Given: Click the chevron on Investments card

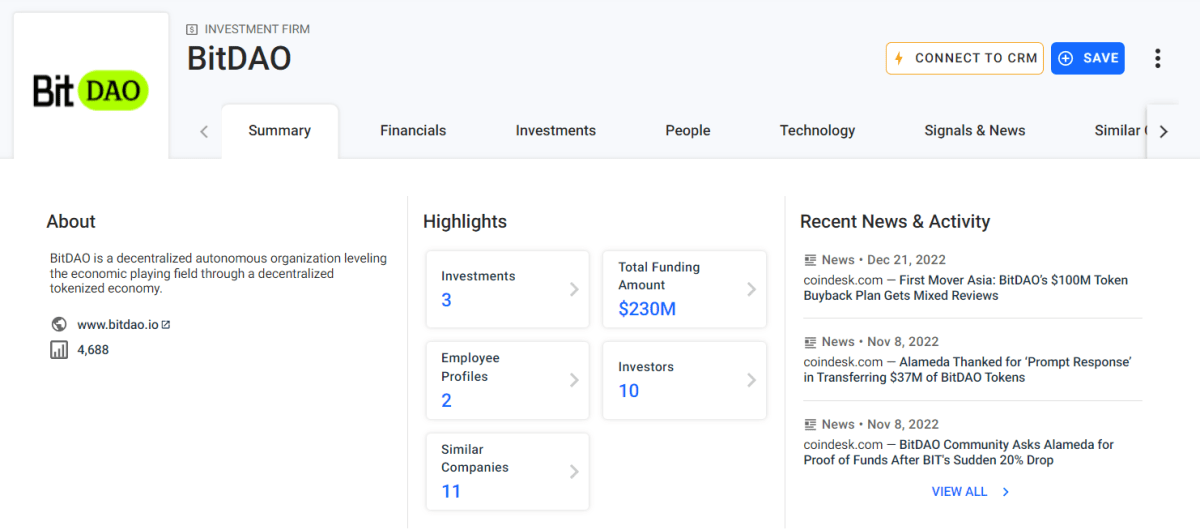Looking at the screenshot, I should pyautogui.click(x=574, y=289).
